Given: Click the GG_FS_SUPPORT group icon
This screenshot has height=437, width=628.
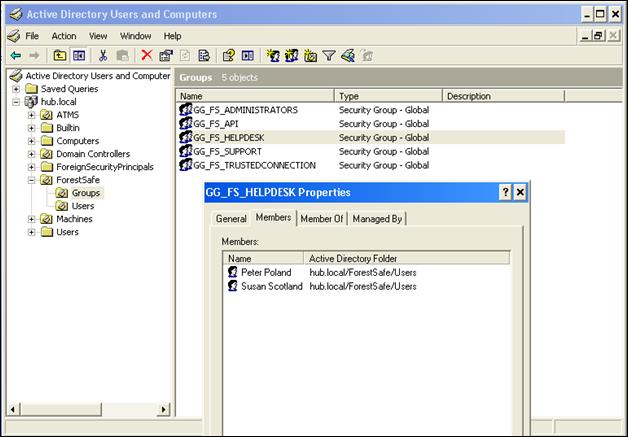Looking at the screenshot, I should pyautogui.click(x=186, y=151).
